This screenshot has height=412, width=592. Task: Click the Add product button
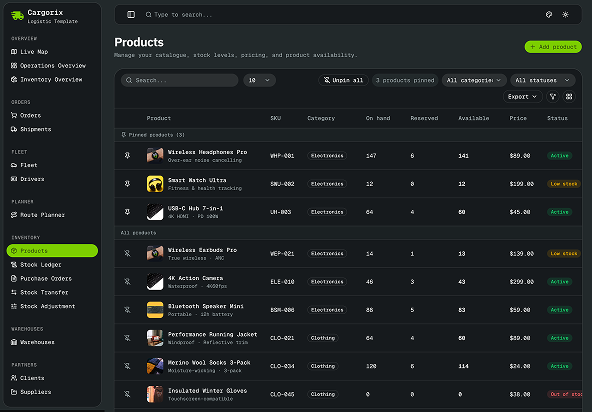click(x=553, y=47)
